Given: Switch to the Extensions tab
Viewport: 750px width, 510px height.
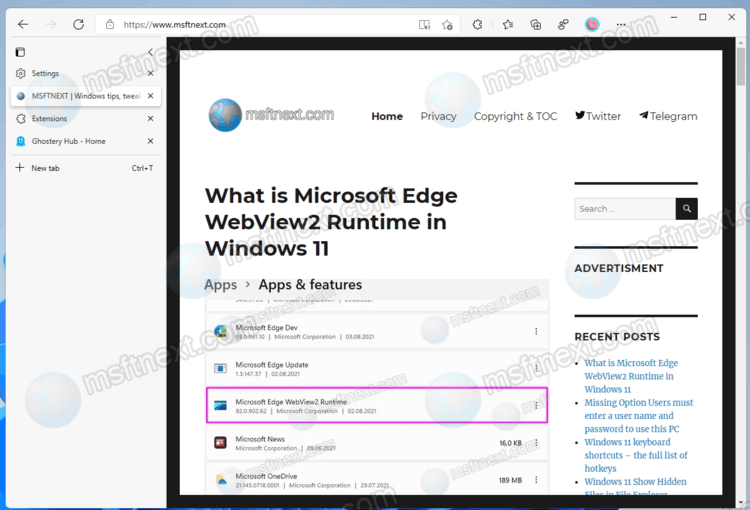Looking at the screenshot, I should point(86,118).
